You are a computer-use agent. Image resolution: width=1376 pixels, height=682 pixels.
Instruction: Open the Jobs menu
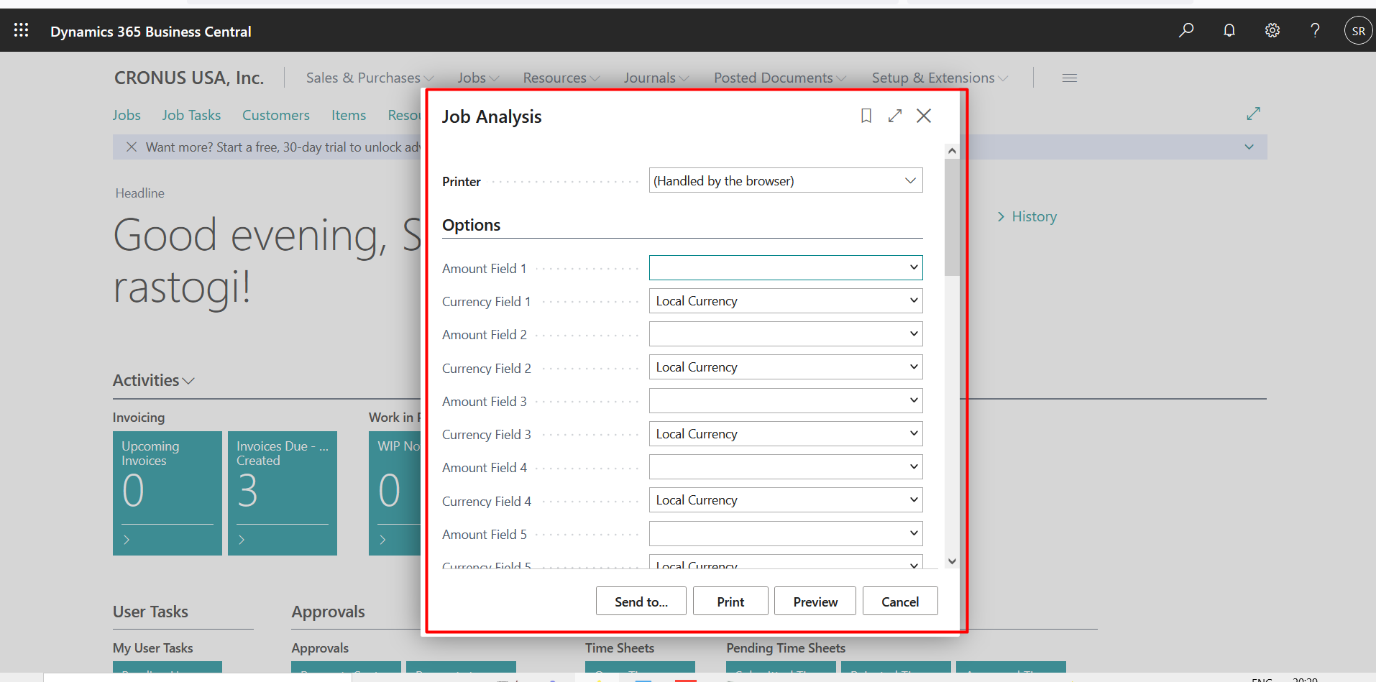coord(476,77)
